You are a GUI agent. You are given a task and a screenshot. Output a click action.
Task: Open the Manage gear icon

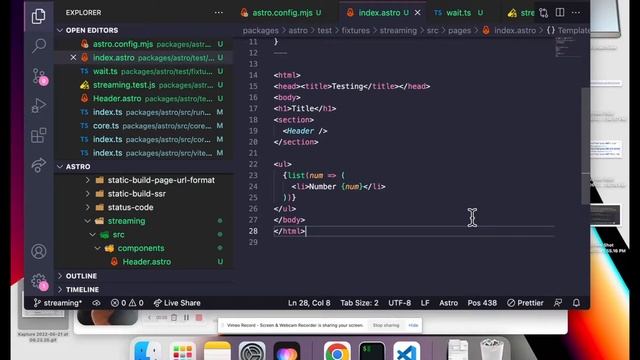39,282
